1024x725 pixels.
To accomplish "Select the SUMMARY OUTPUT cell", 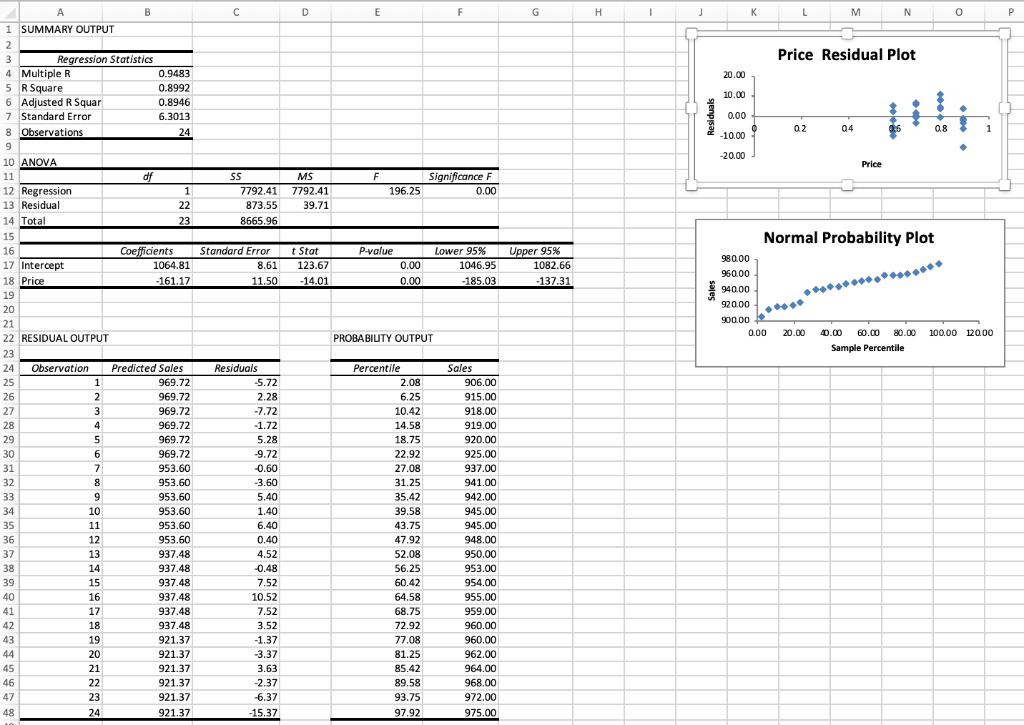I will [x=60, y=29].
